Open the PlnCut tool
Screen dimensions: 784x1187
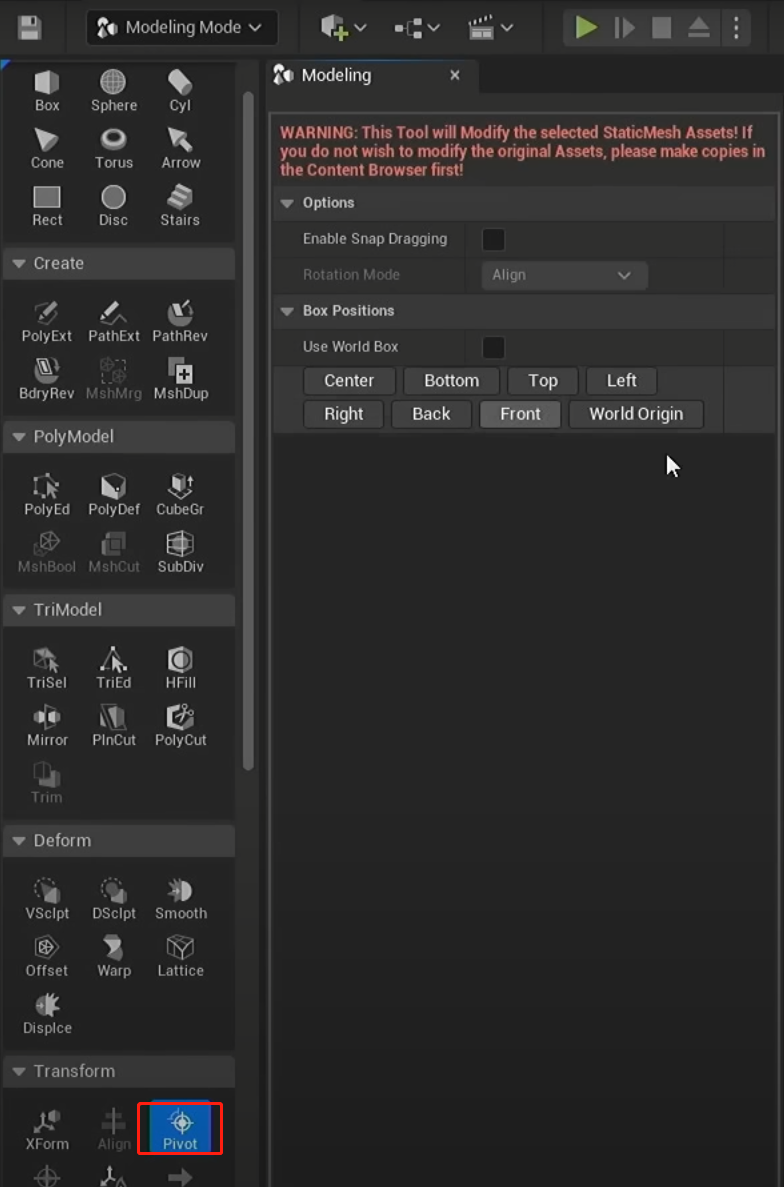114,726
